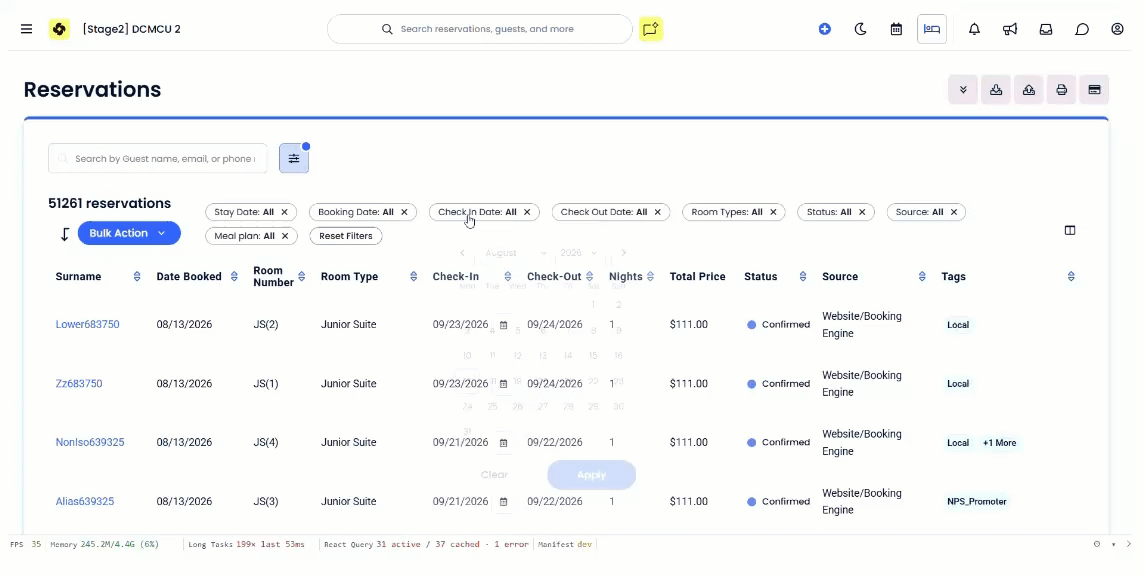Click the blue plus add icon
Screen dimensions: 1144x576
tap(824, 29)
